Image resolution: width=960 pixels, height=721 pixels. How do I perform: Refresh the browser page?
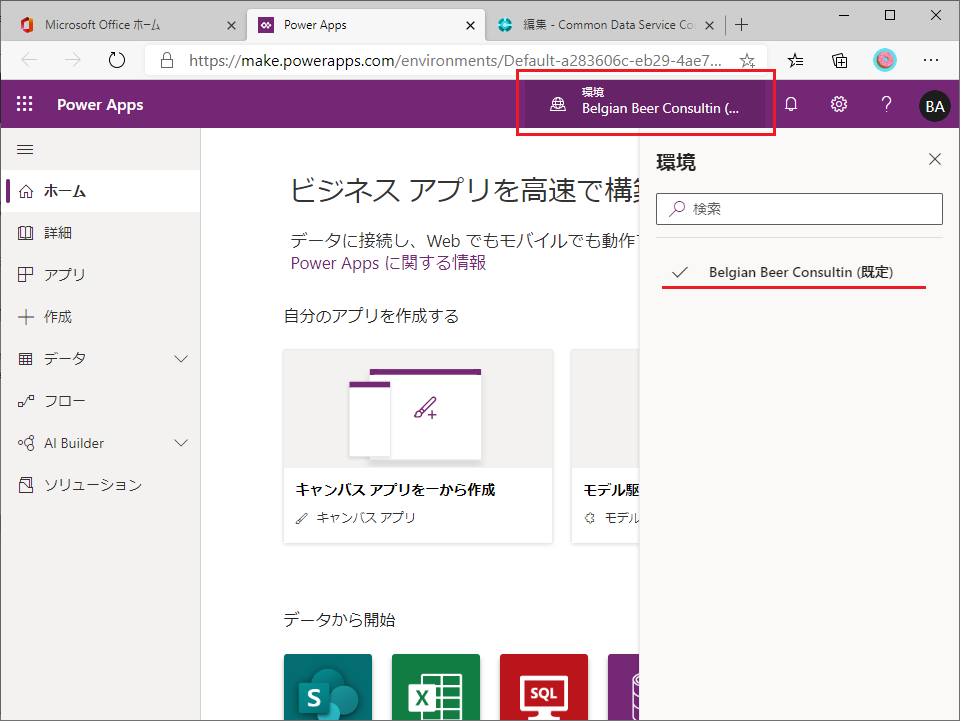click(x=116, y=60)
